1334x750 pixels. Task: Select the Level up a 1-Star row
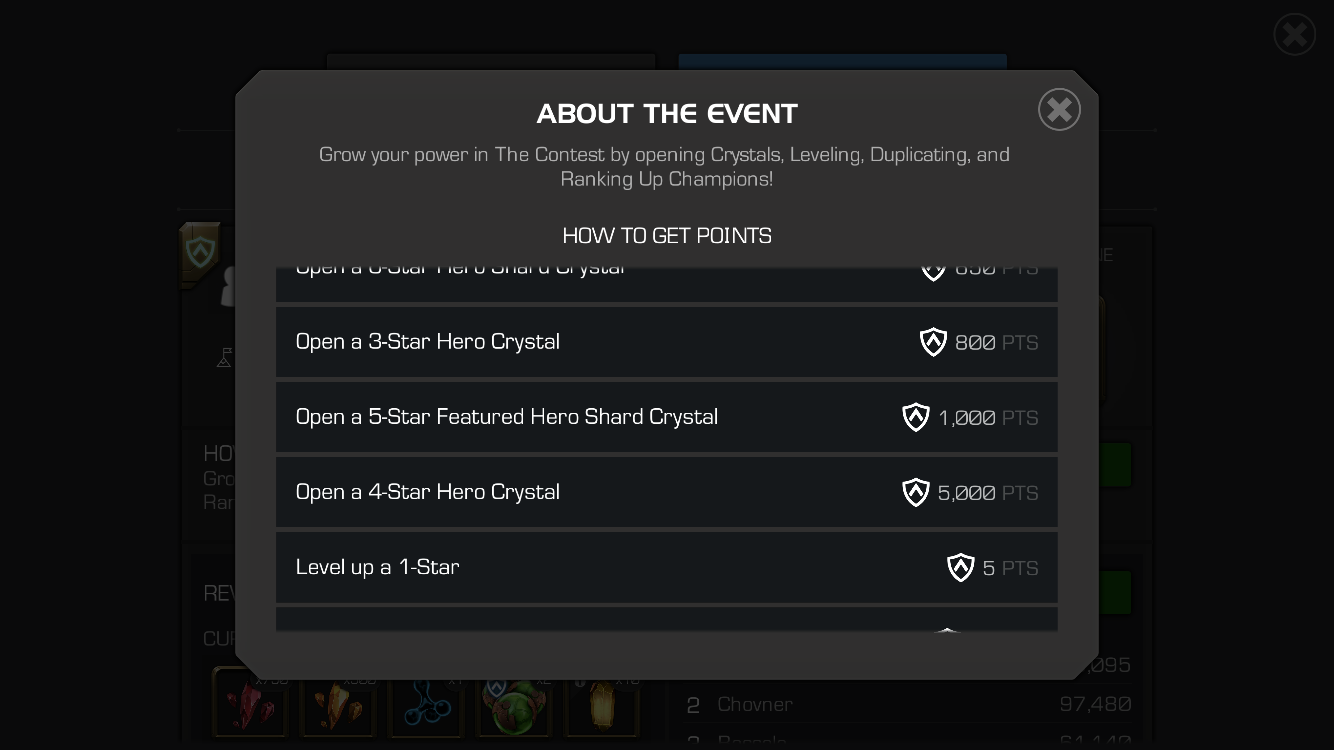[667, 567]
